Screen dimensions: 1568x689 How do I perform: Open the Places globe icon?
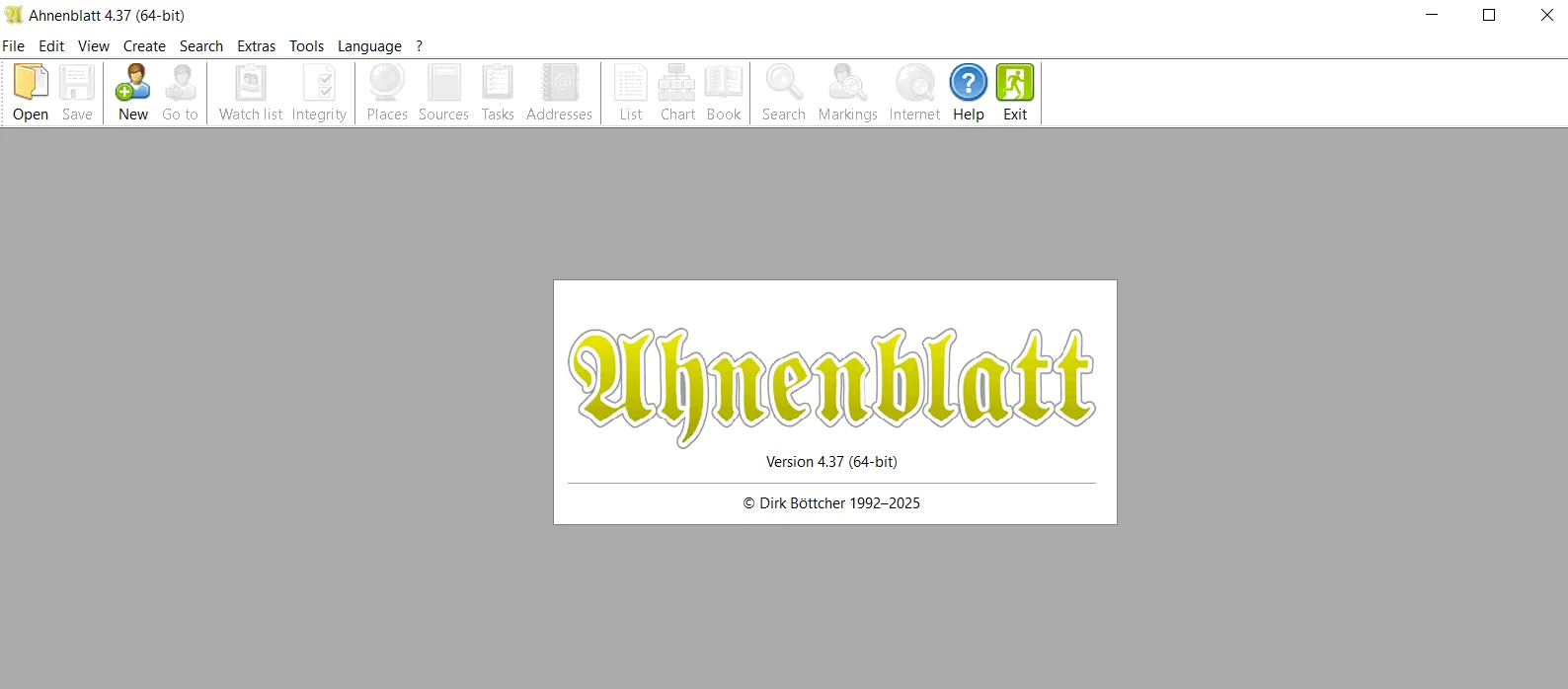point(387,93)
